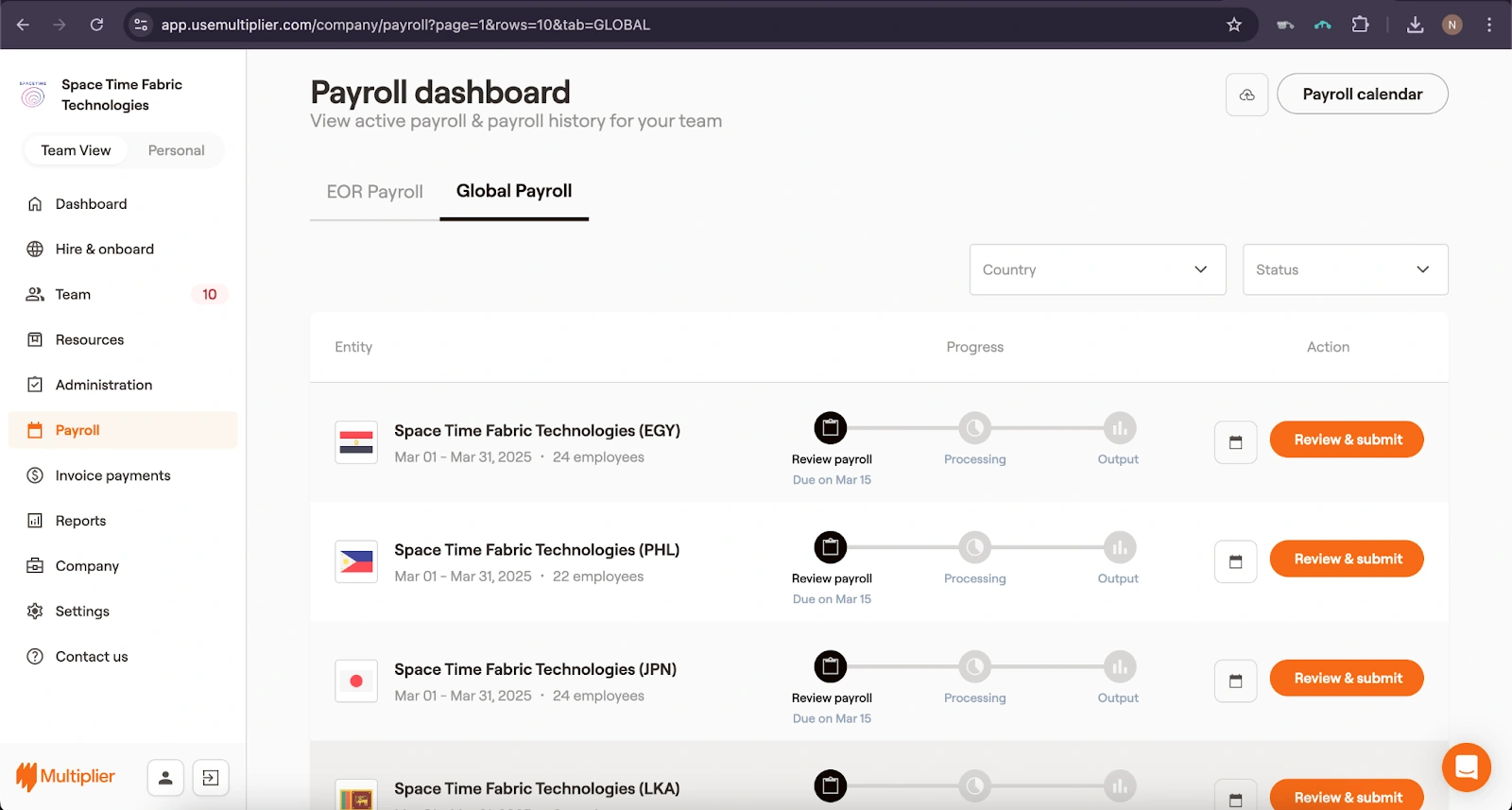The width and height of the screenshot is (1512, 810).
Task: Select Payroll in sidebar
Action: [x=123, y=430]
